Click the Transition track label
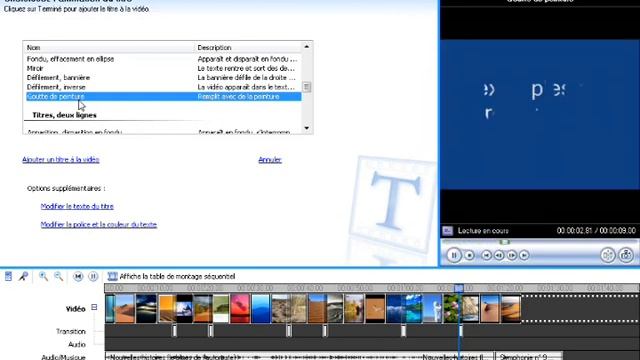 71,331
